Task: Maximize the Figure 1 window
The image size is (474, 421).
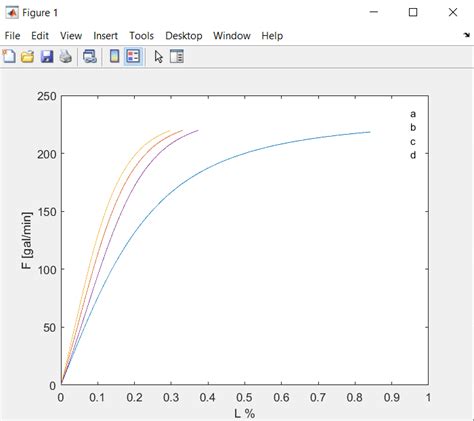Action: 413,12
